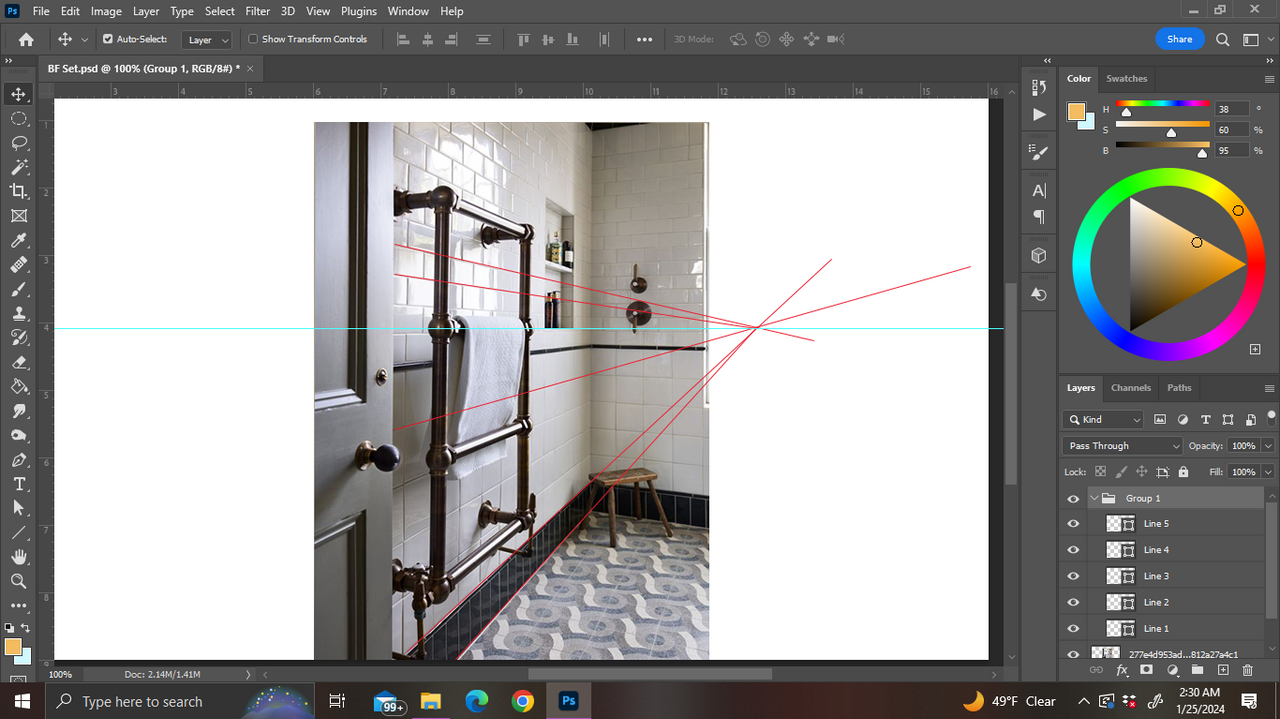Screen dimensions: 1280x719
Task: Click the foreground color swatch in Color panel
Action: [x=1076, y=111]
